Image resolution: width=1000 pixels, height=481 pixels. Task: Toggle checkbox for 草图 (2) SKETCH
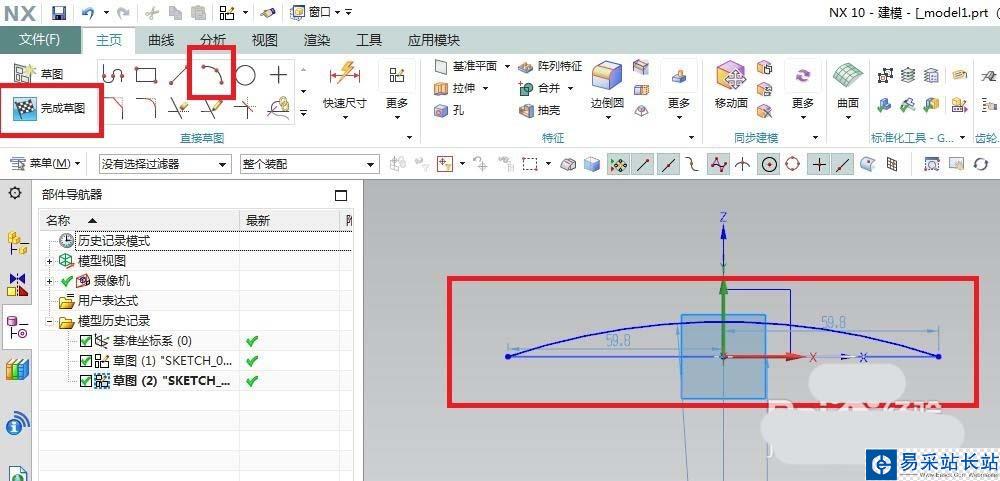click(85, 381)
